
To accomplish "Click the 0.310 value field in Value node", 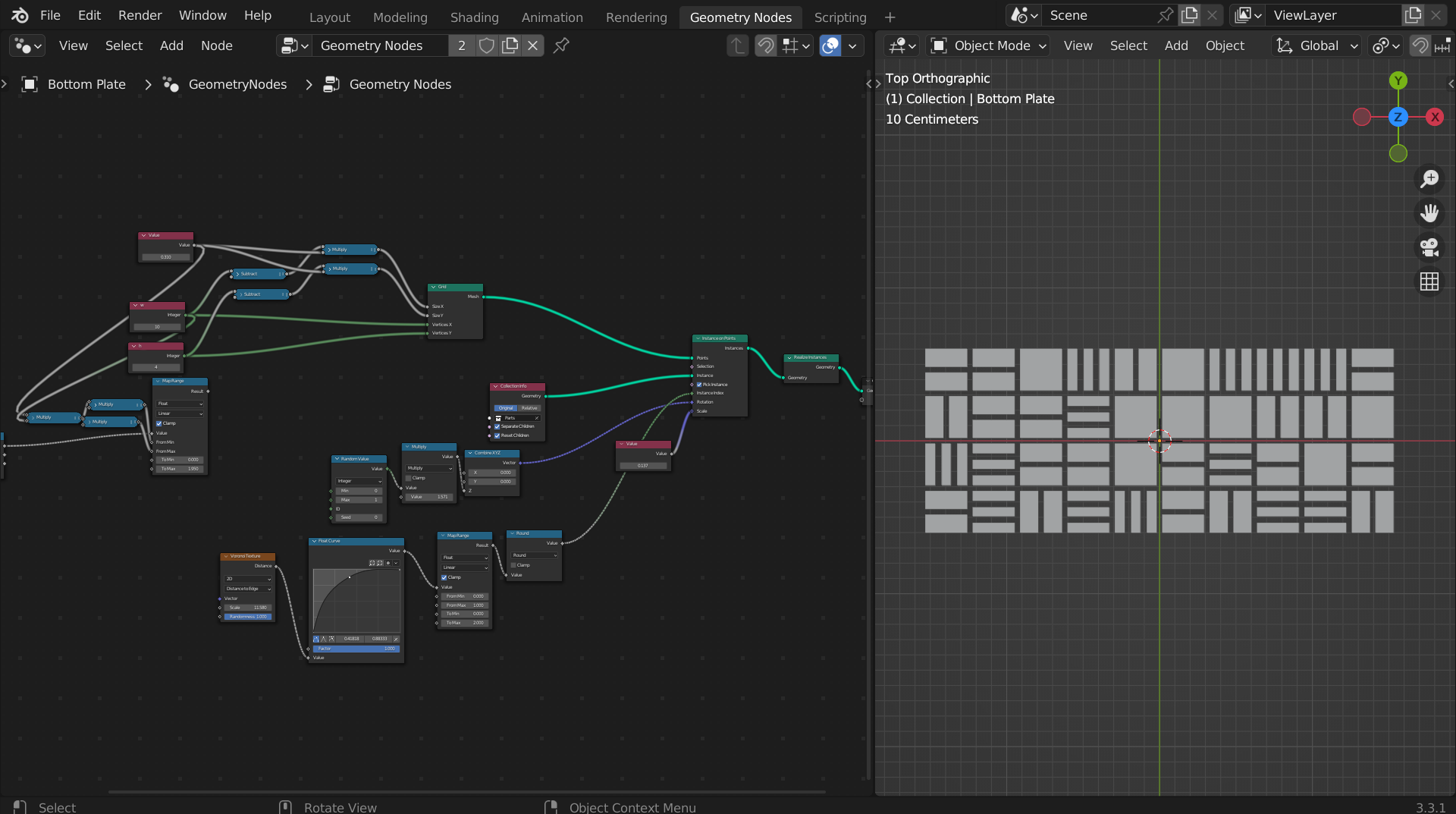I will pyautogui.click(x=165, y=257).
